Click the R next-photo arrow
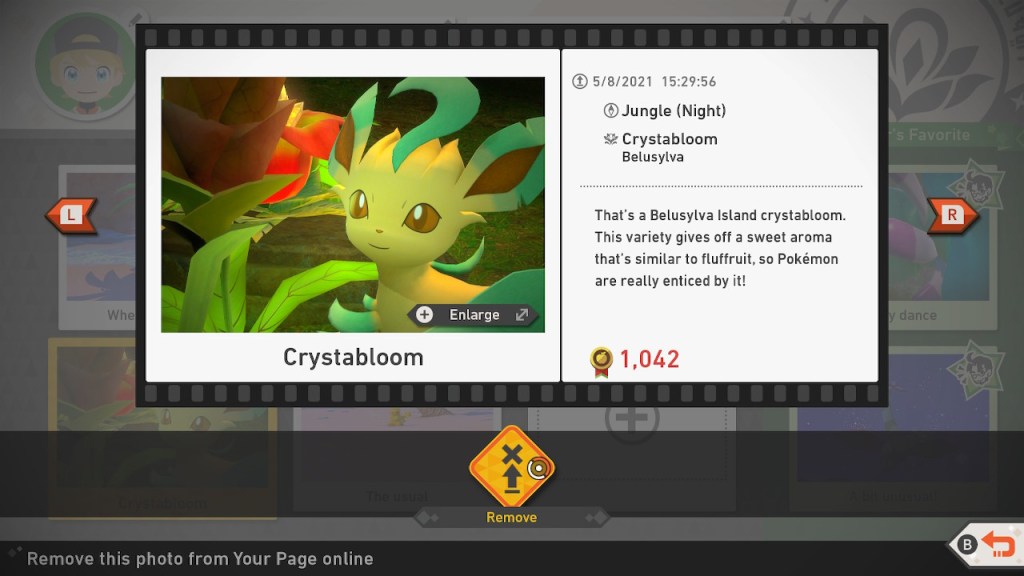Viewport: 1024px width, 576px height. (952, 215)
